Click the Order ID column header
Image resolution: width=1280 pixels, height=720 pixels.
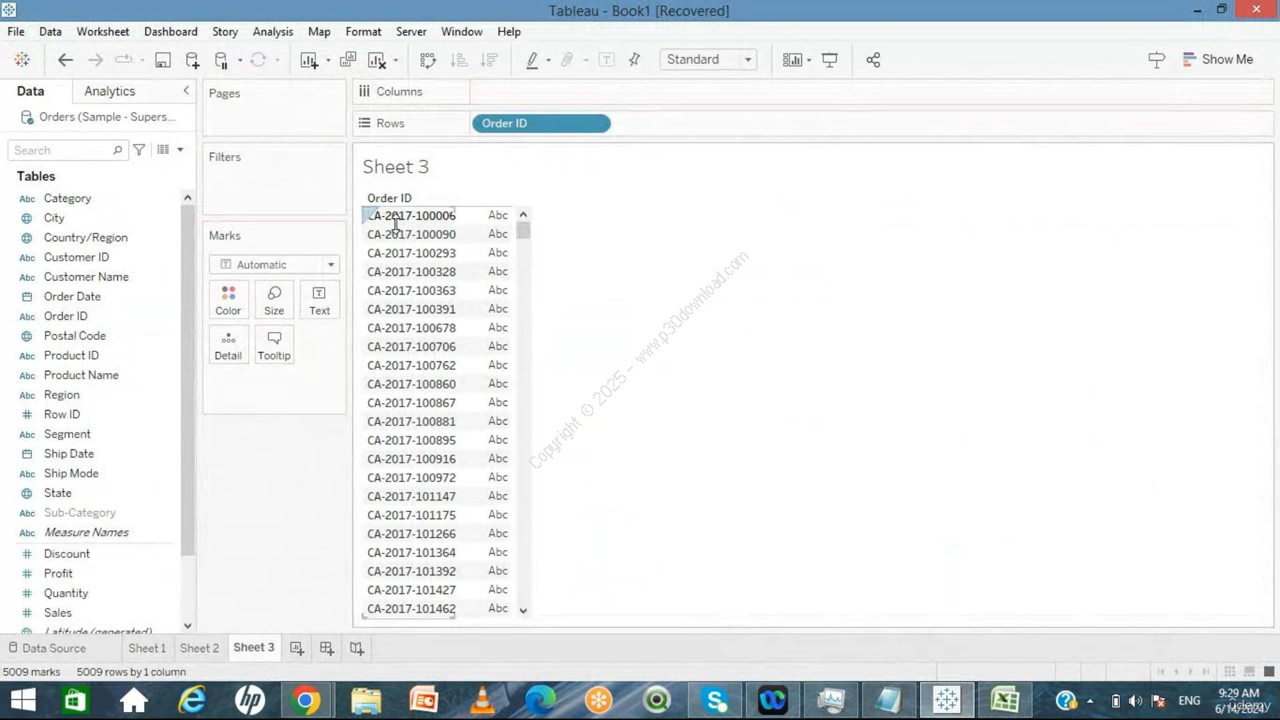389,198
